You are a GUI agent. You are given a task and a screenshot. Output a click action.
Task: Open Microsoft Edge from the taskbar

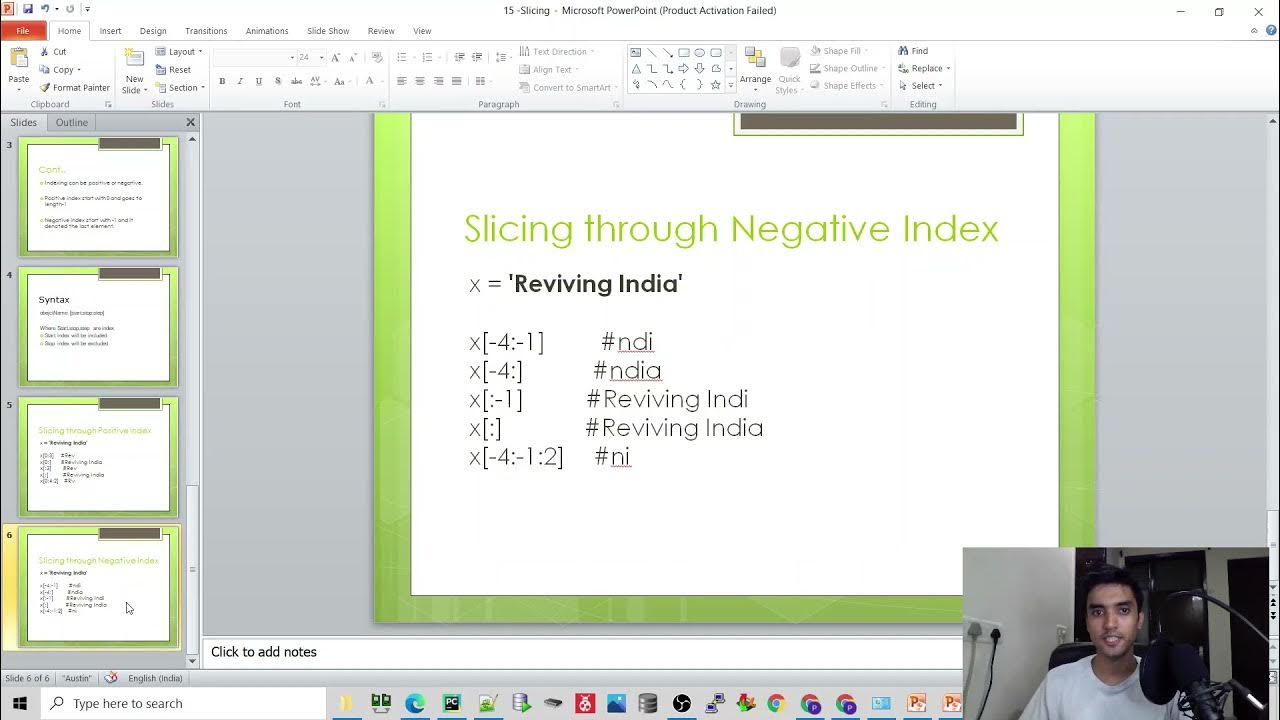click(x=414, y=703)
